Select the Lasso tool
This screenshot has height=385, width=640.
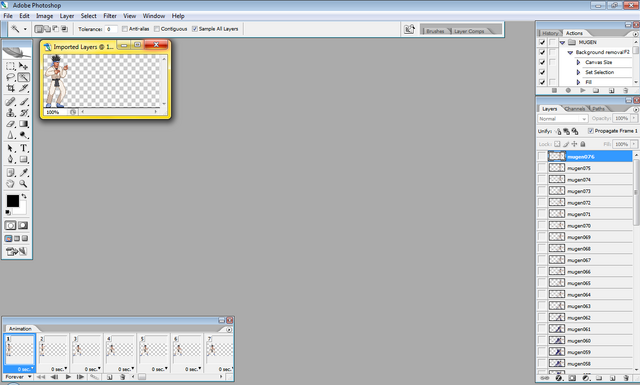point(11,77)
